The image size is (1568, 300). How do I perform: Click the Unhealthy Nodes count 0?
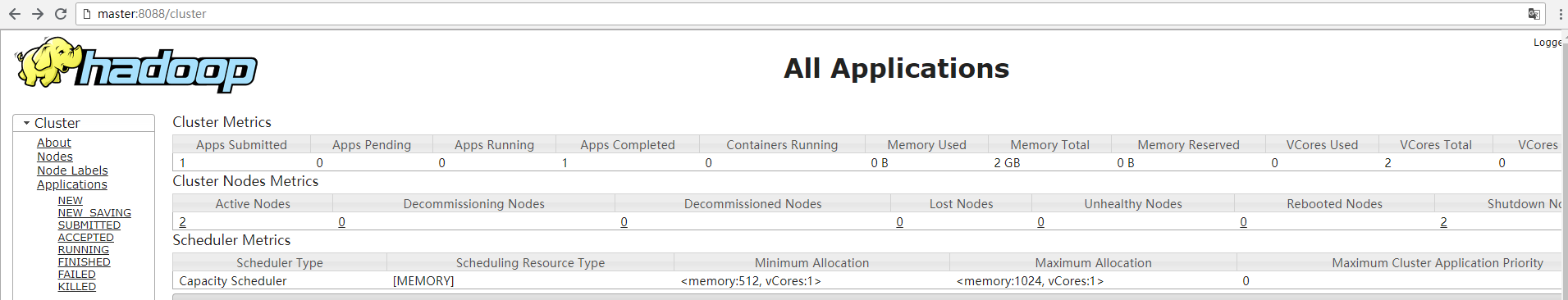tap(1041, 222)
